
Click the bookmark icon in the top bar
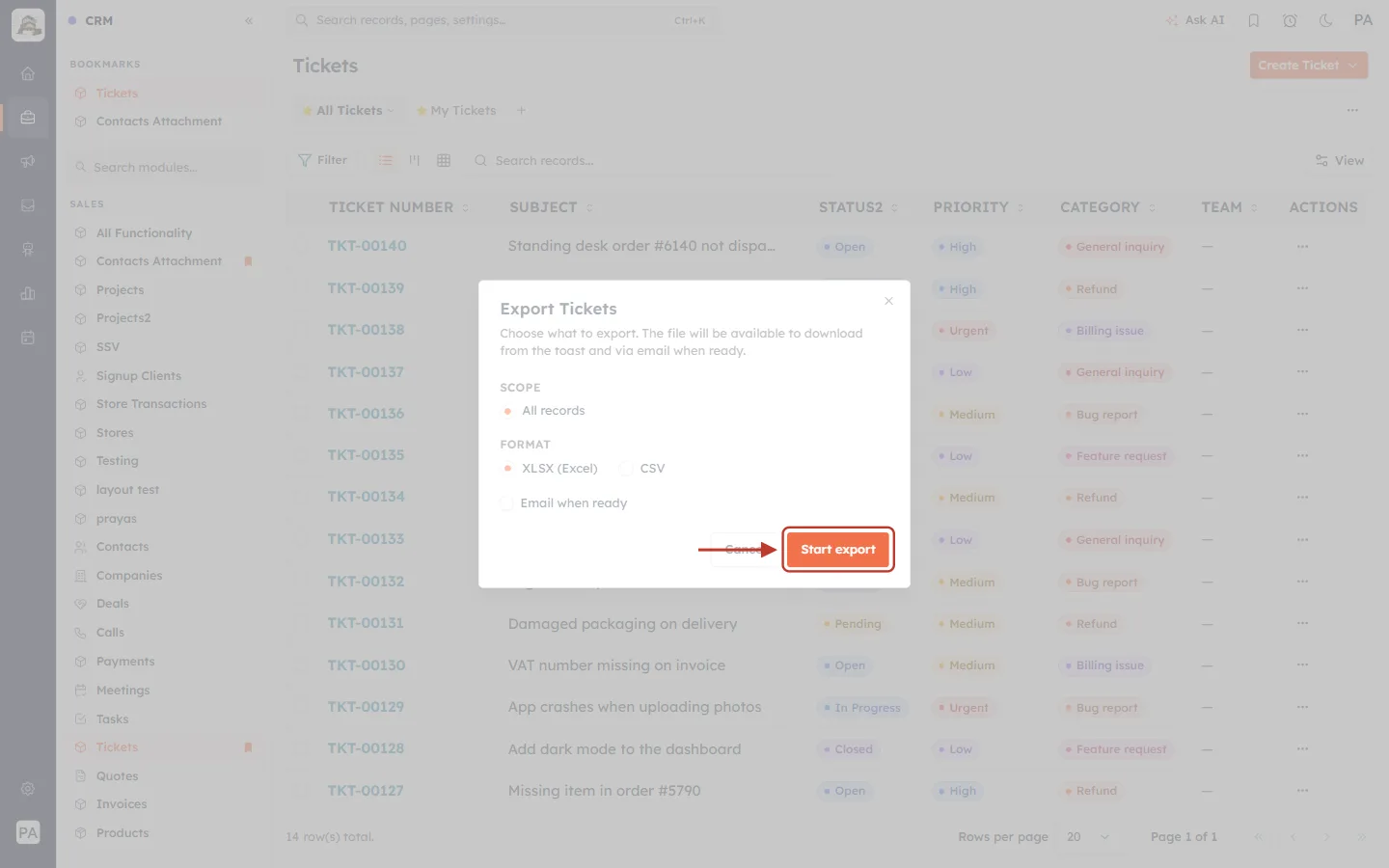(1254, 20)
